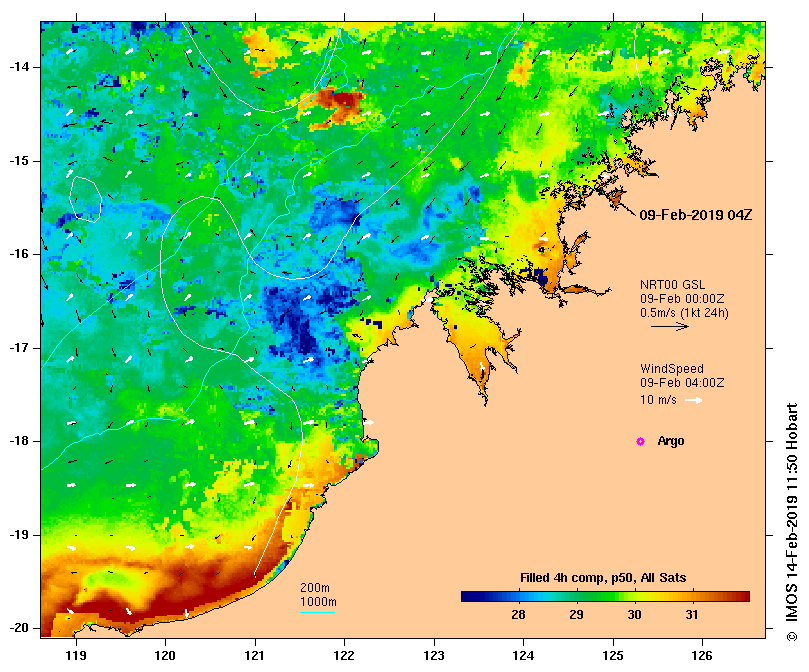Click the 'Argo' legend label

pos(671,441)
